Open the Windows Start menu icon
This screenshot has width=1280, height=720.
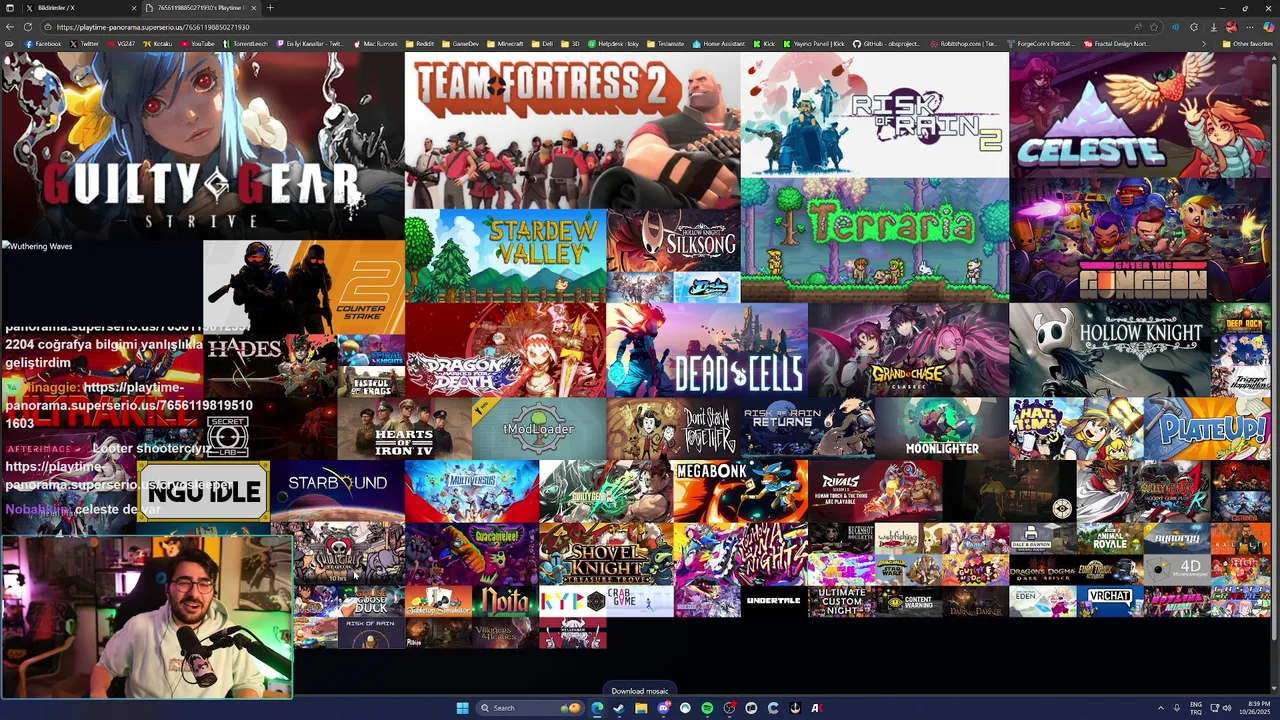click(x=462, y=708)
